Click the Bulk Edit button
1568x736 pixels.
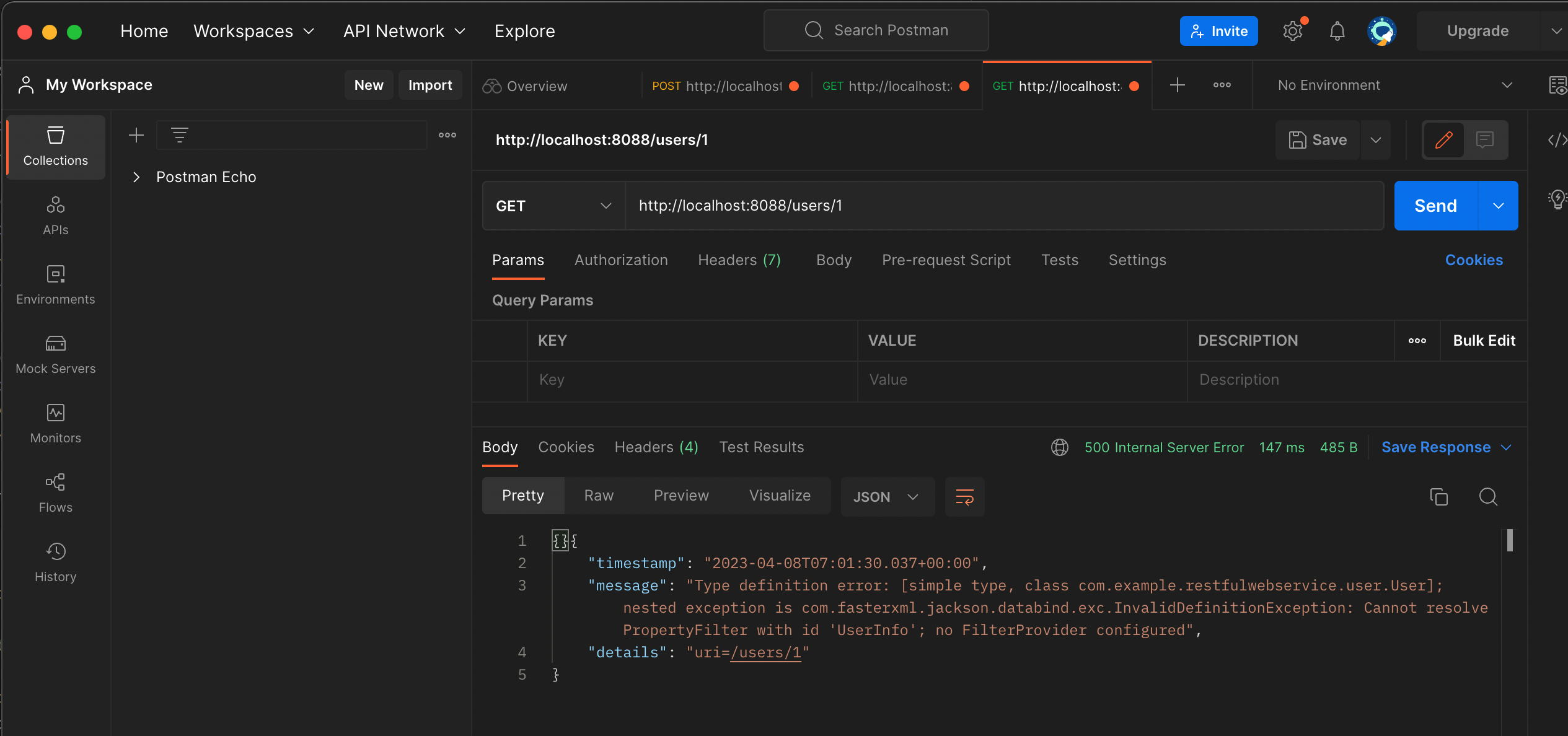(1484, 339)
